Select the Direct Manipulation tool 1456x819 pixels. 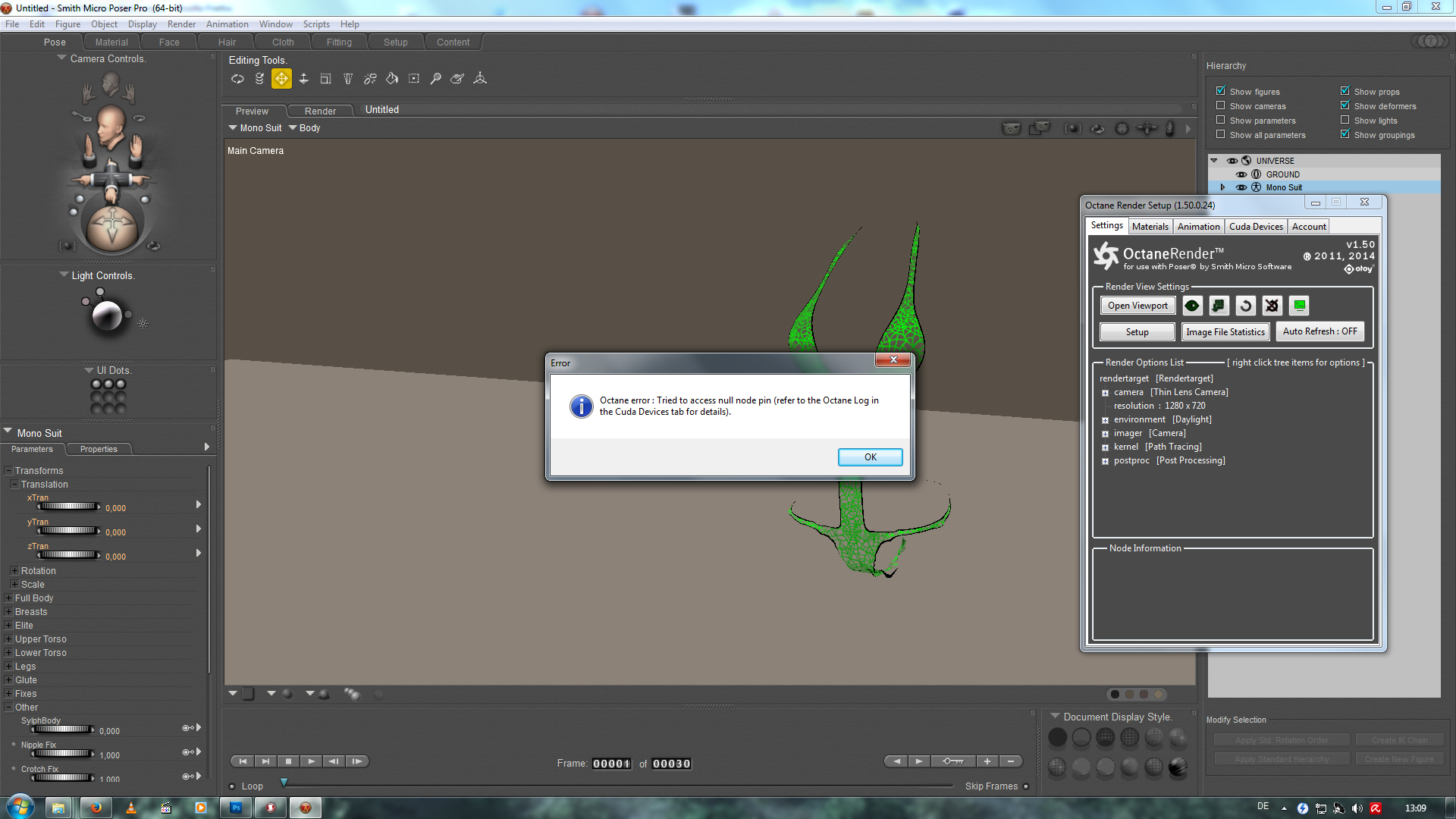[x=480, y=79]
